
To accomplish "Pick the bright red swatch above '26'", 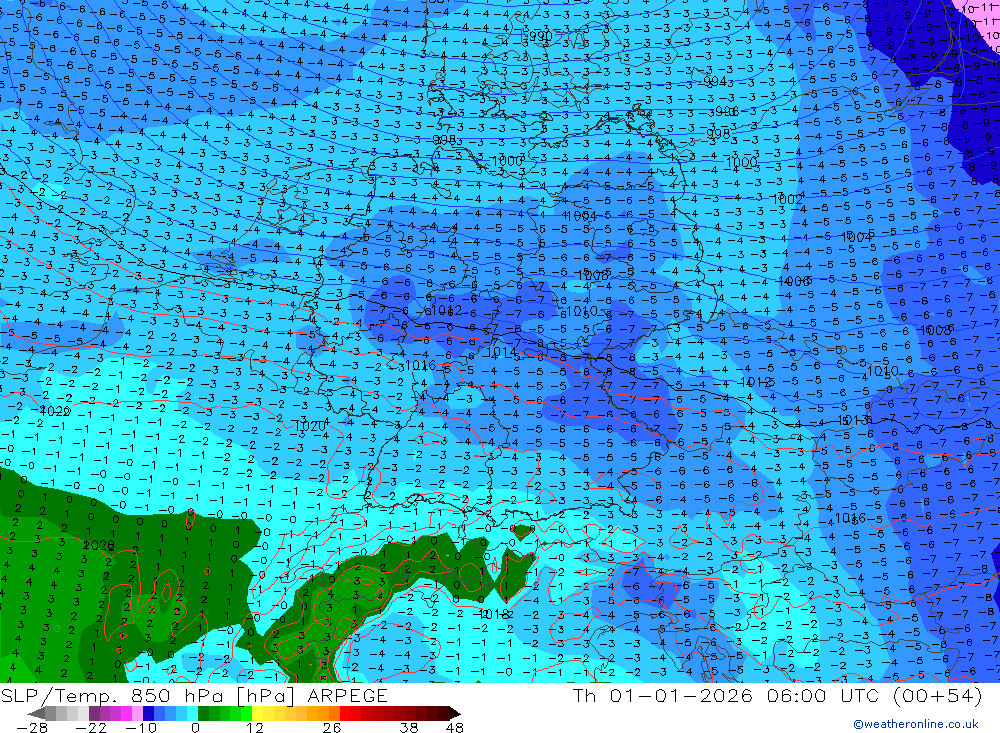I will 345,713.
